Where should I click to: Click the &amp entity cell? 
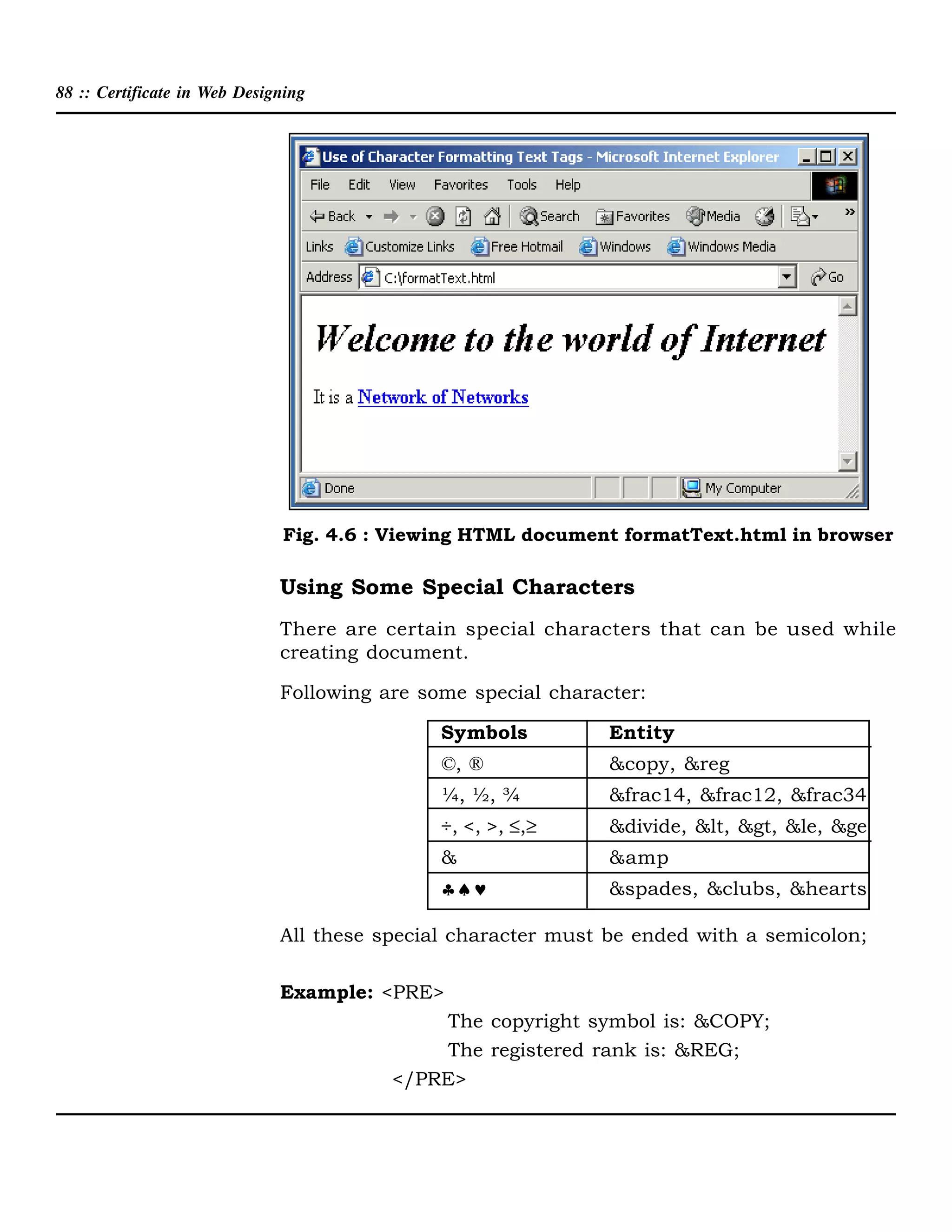click(x=727, y=857)
